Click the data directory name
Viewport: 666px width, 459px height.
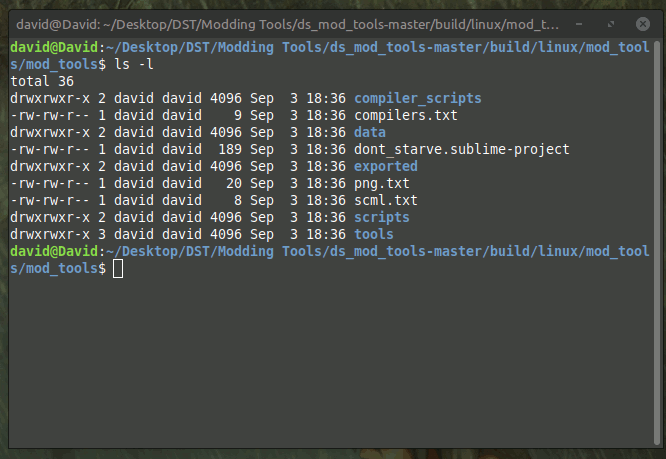(370, 132)
